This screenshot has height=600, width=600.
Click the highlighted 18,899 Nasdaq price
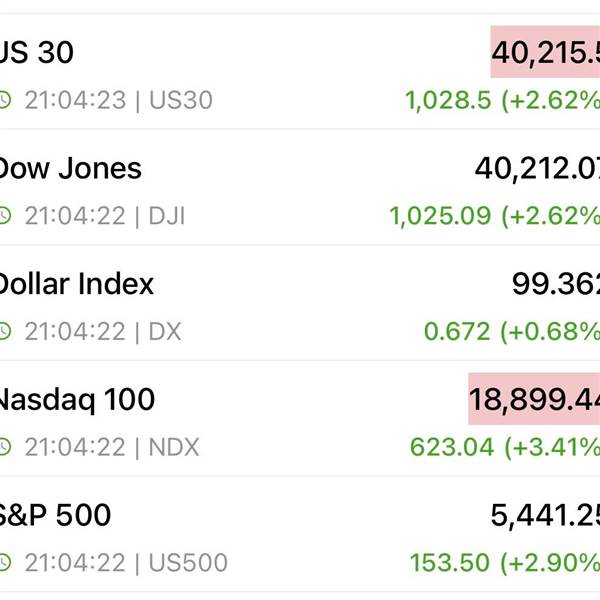tap(534, 399)
